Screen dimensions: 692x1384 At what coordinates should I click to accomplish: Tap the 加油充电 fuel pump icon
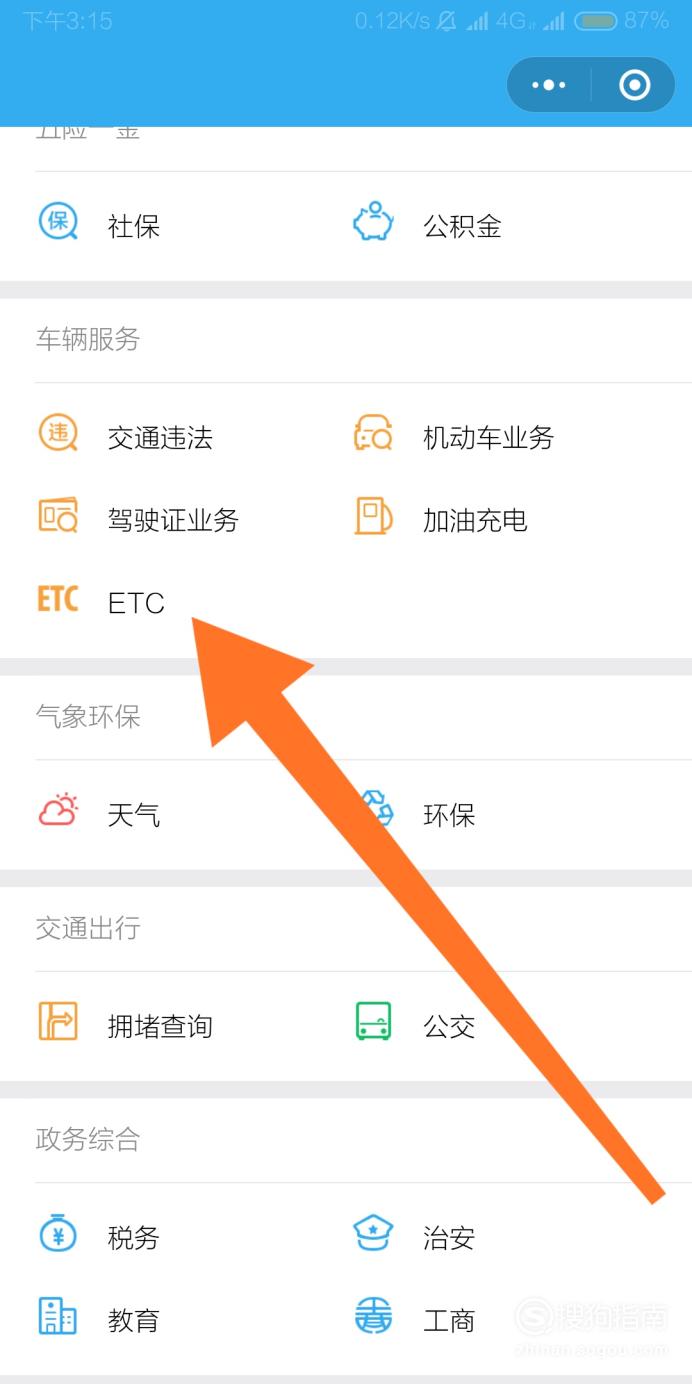pyautogui.click(x=373, y=516)
